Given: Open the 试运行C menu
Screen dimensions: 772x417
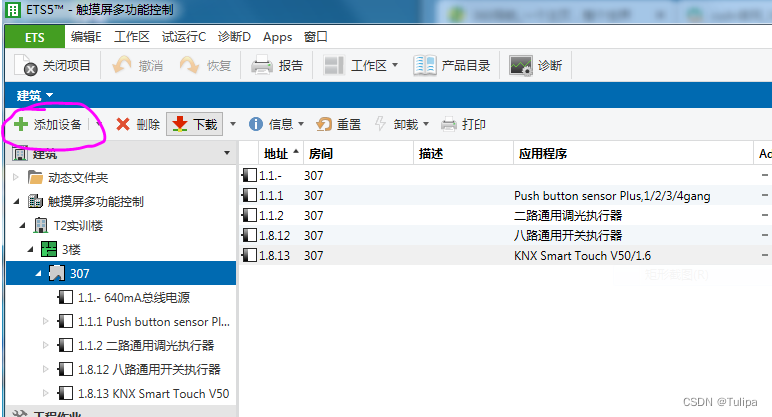Looking at the screenshot, I should pyautogui.click(x=184, y=37).
